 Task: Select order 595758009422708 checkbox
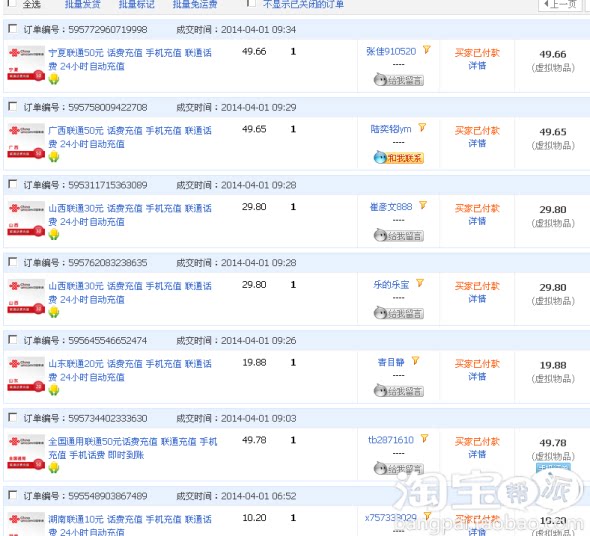(x=12, y=107)
